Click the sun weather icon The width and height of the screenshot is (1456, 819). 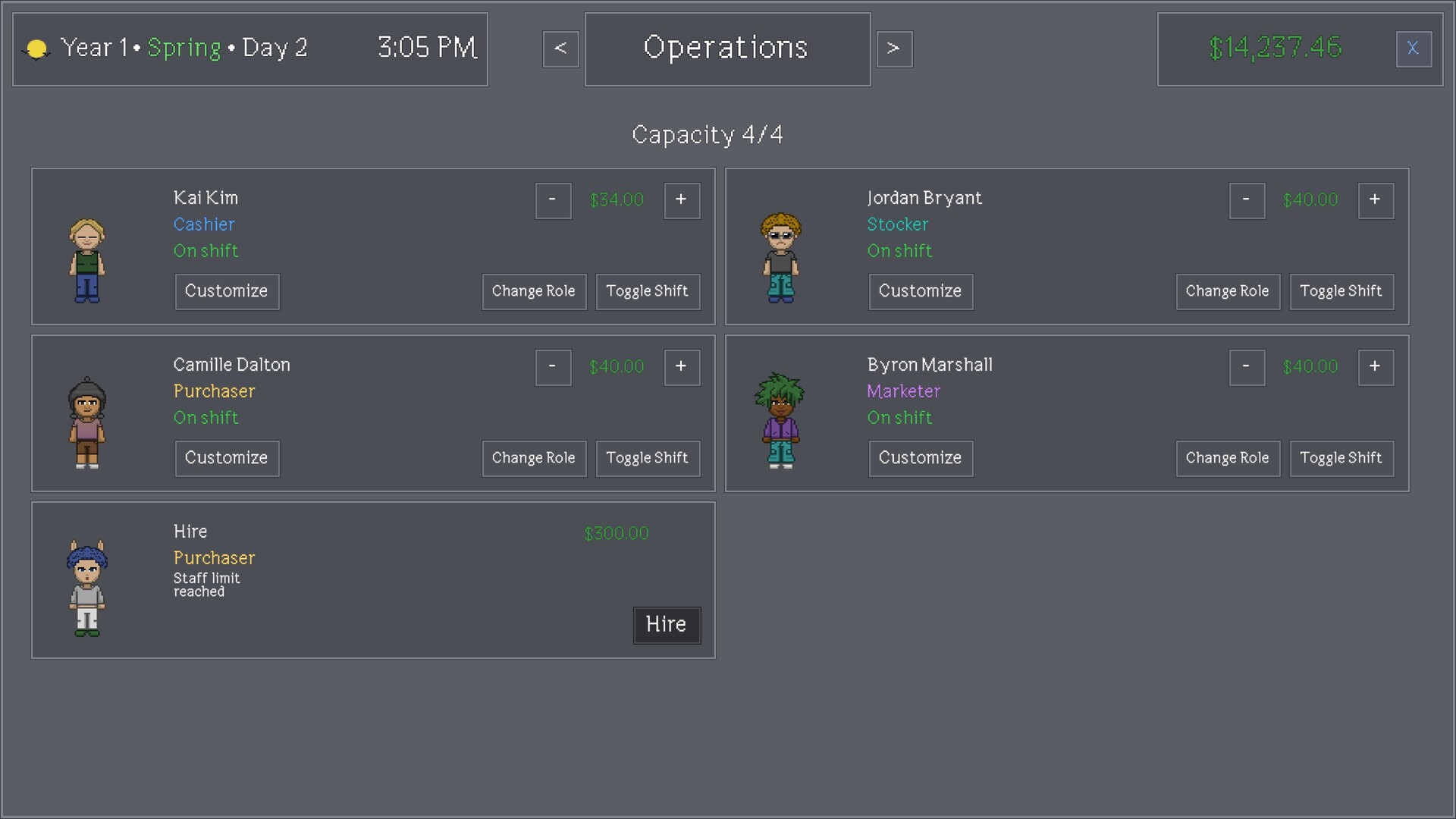click(x=36, y=49)
